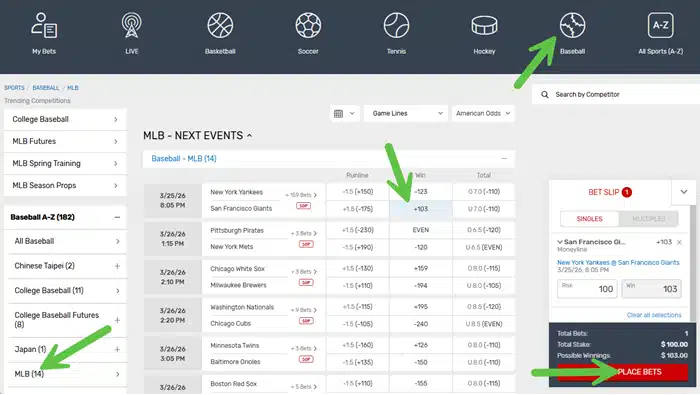Image resolution: width=700 pixels, height=395 pixels.
Task: Pick Washington Nationals +195 moneyline
Action: click(421, 307)
